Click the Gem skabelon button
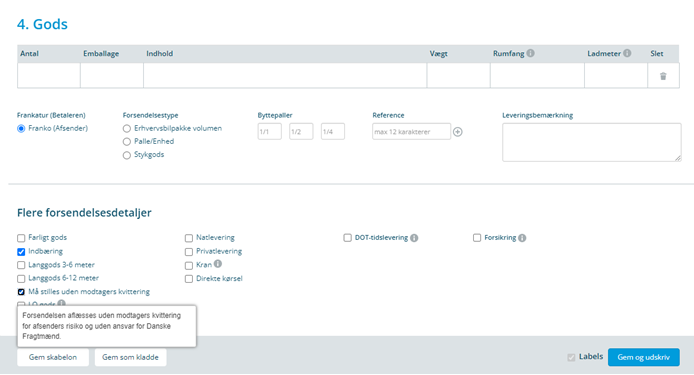This screenshot has width=694, height=375. [x=53, y=357]
